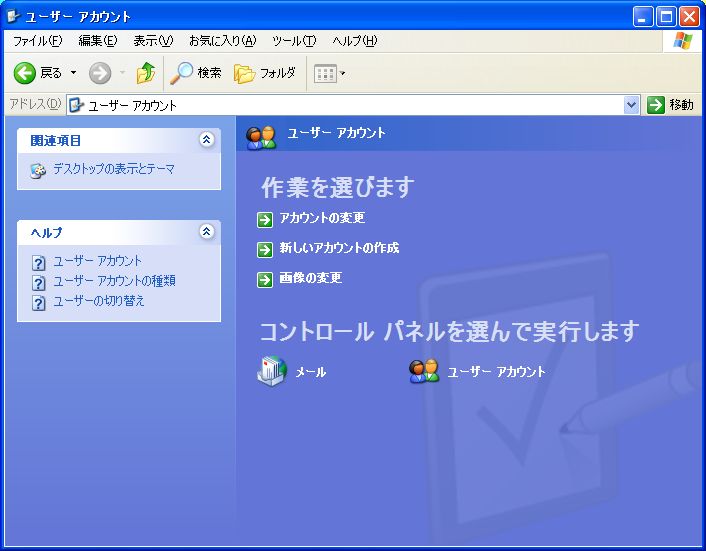Open the 編集(E) menu

tap(98, 41)
